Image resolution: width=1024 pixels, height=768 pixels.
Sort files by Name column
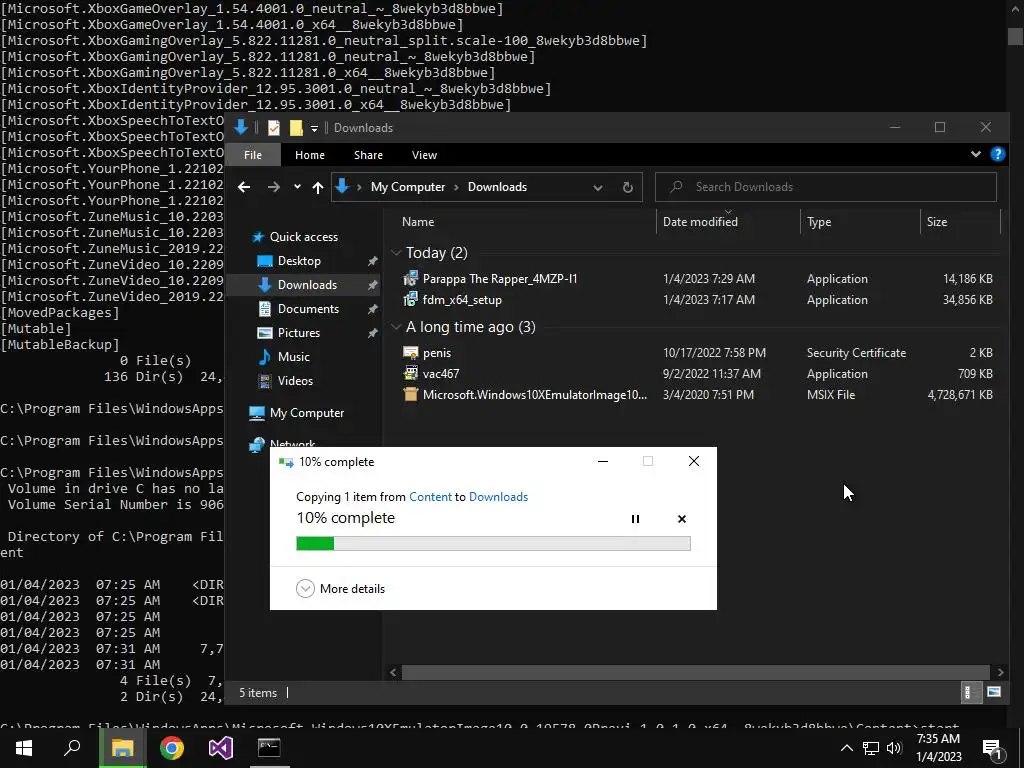coord(418,222)
